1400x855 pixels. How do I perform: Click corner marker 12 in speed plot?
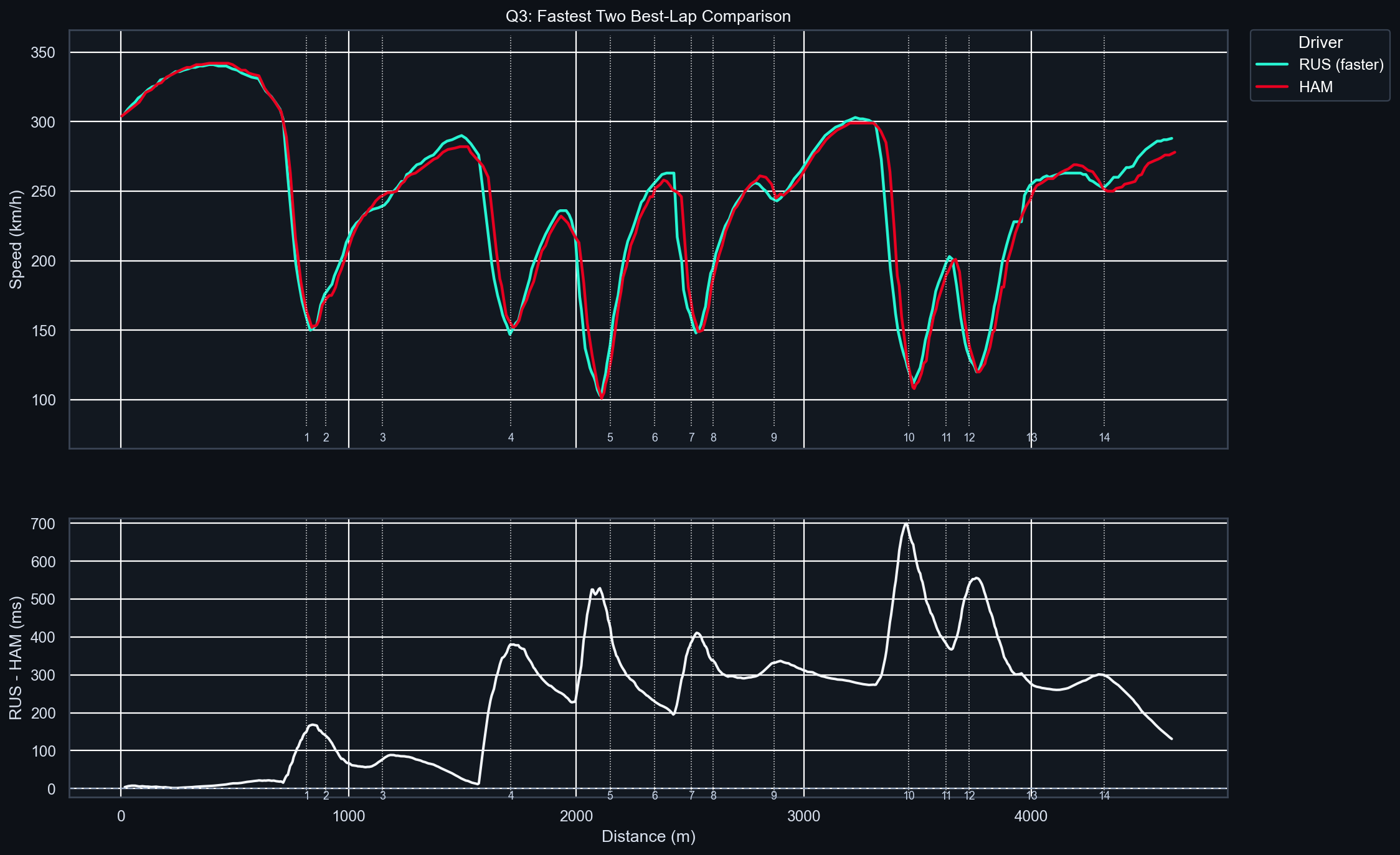click(970, 438)
